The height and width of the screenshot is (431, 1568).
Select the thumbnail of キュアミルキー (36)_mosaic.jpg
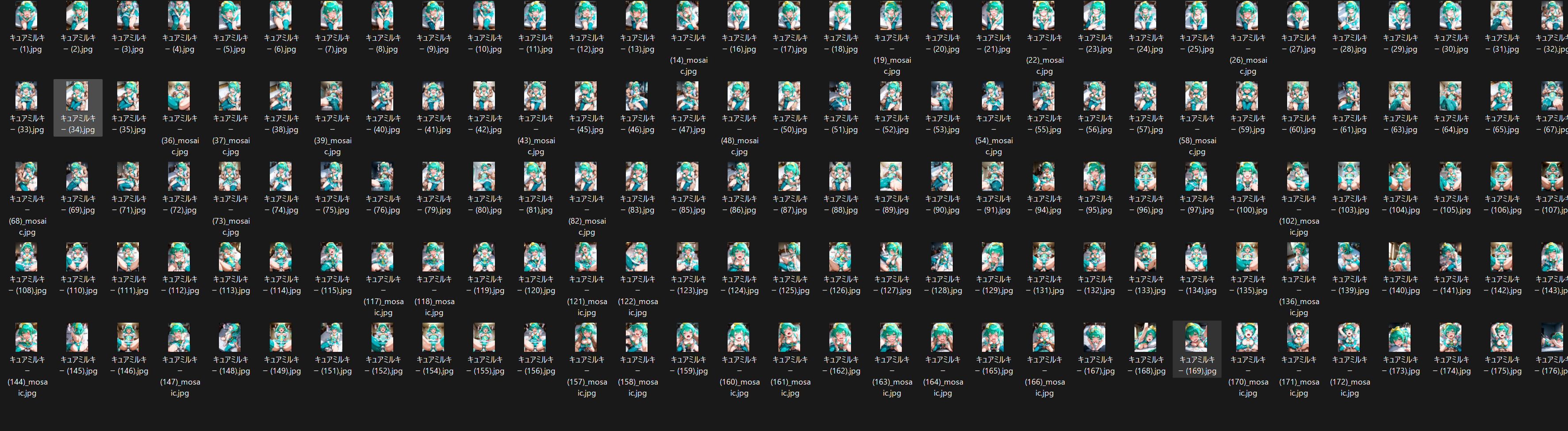[x=179, y=96]
